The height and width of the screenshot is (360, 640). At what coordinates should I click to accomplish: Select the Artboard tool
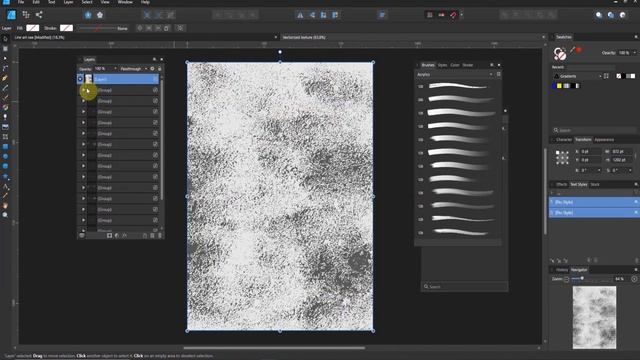[x=5, y=49]
